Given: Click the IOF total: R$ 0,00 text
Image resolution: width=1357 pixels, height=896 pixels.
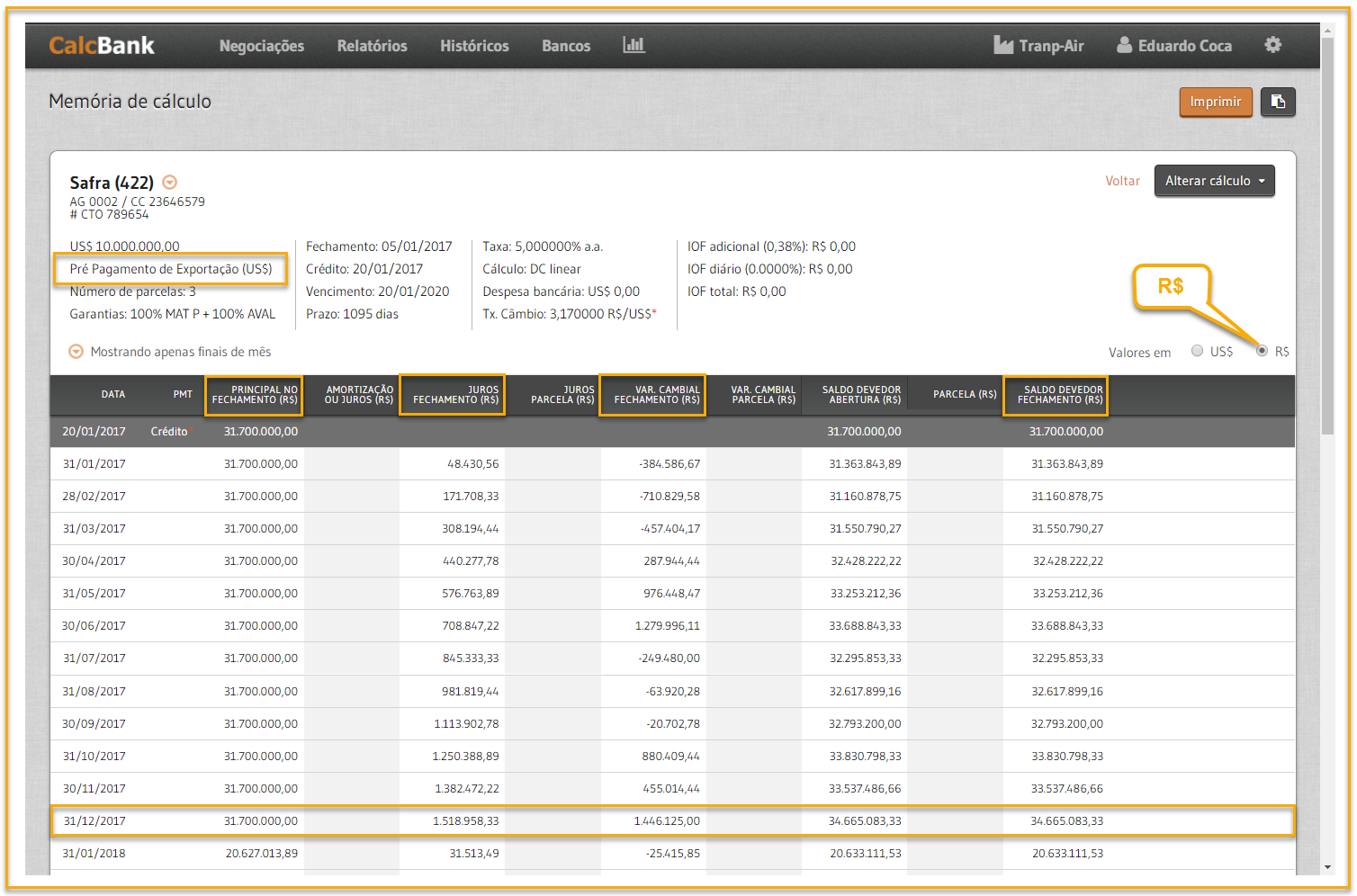Looking at the screenshot, I should tap(736, 291).
